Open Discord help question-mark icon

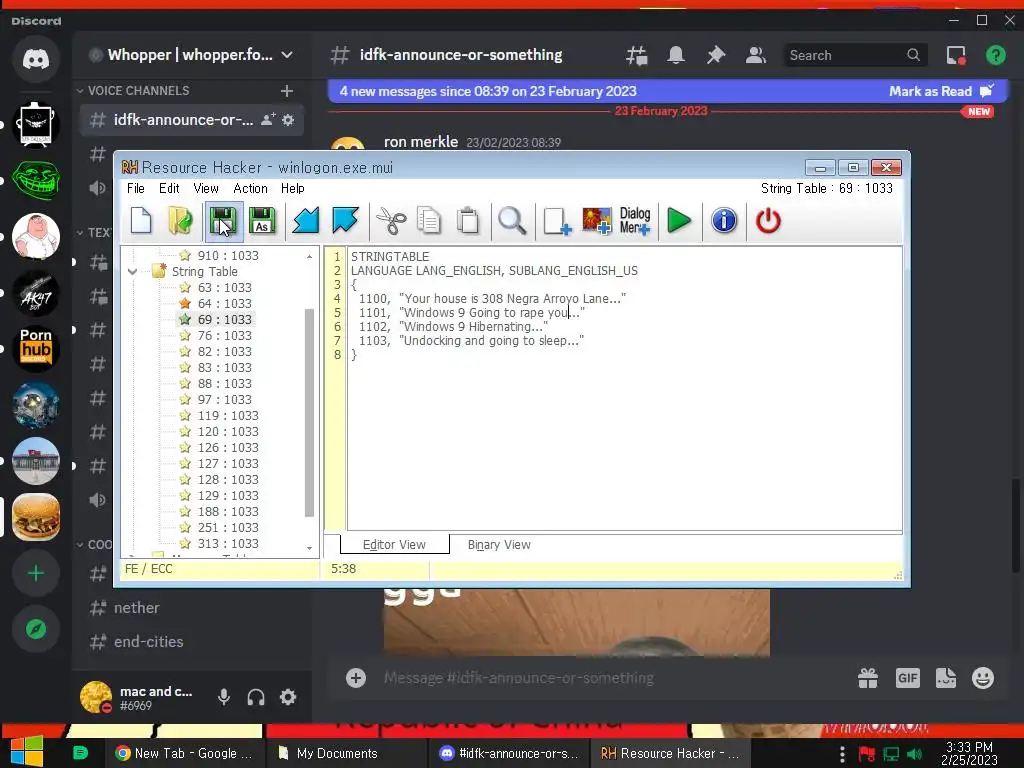coord(996,56)
